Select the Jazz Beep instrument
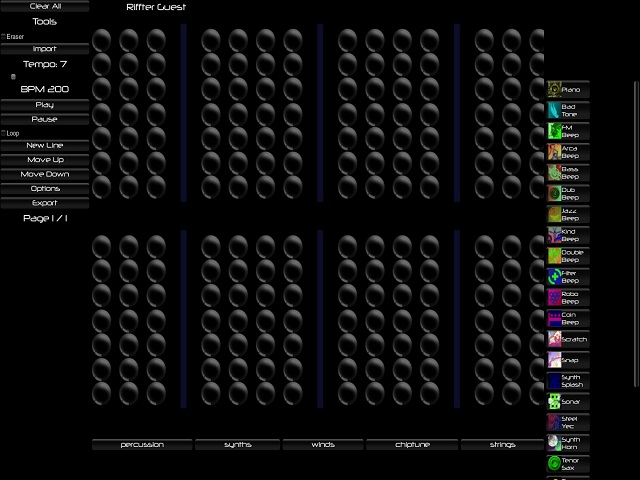This screenshot has width=640, height=480. (568, 214)
